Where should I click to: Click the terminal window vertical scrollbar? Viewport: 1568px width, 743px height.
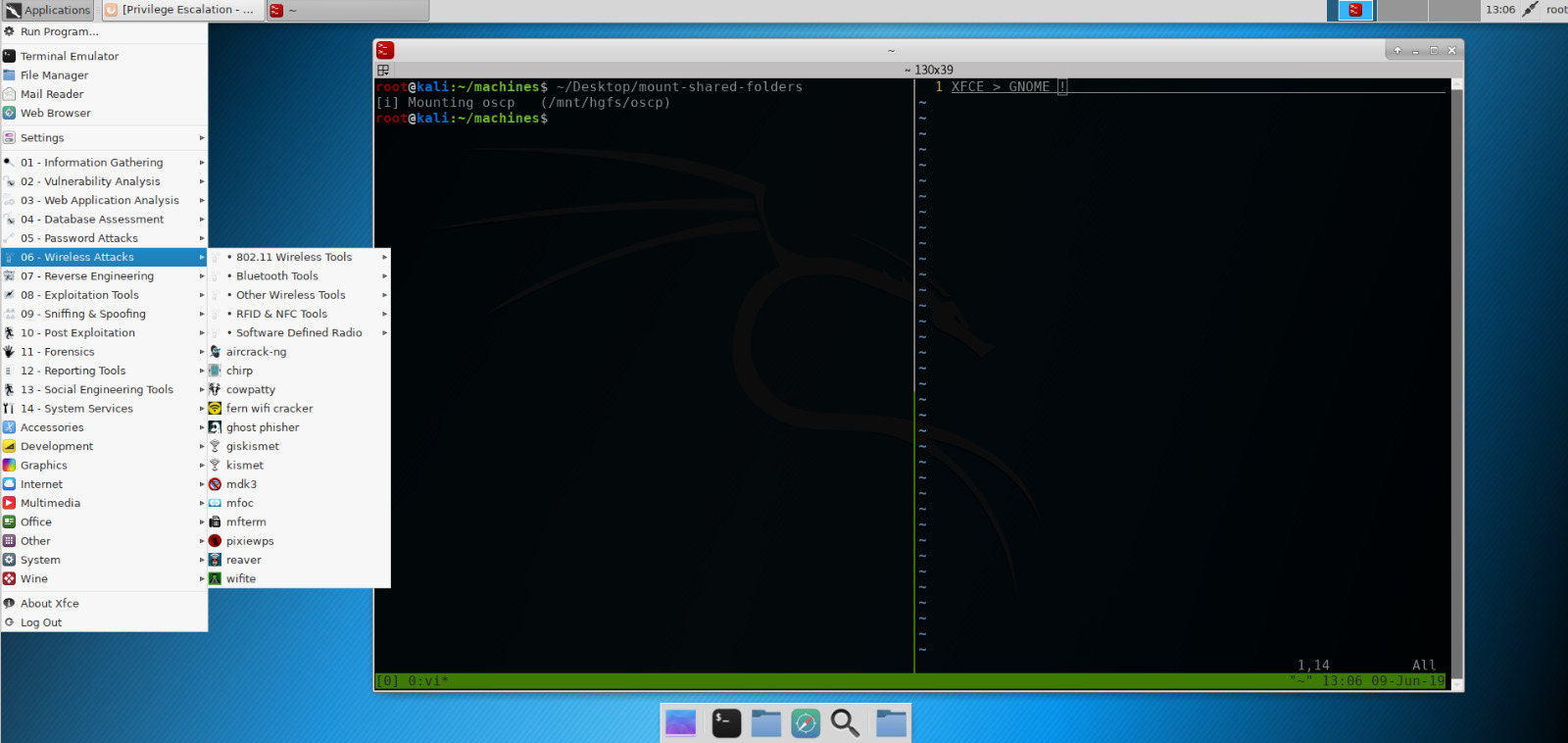1457,384
